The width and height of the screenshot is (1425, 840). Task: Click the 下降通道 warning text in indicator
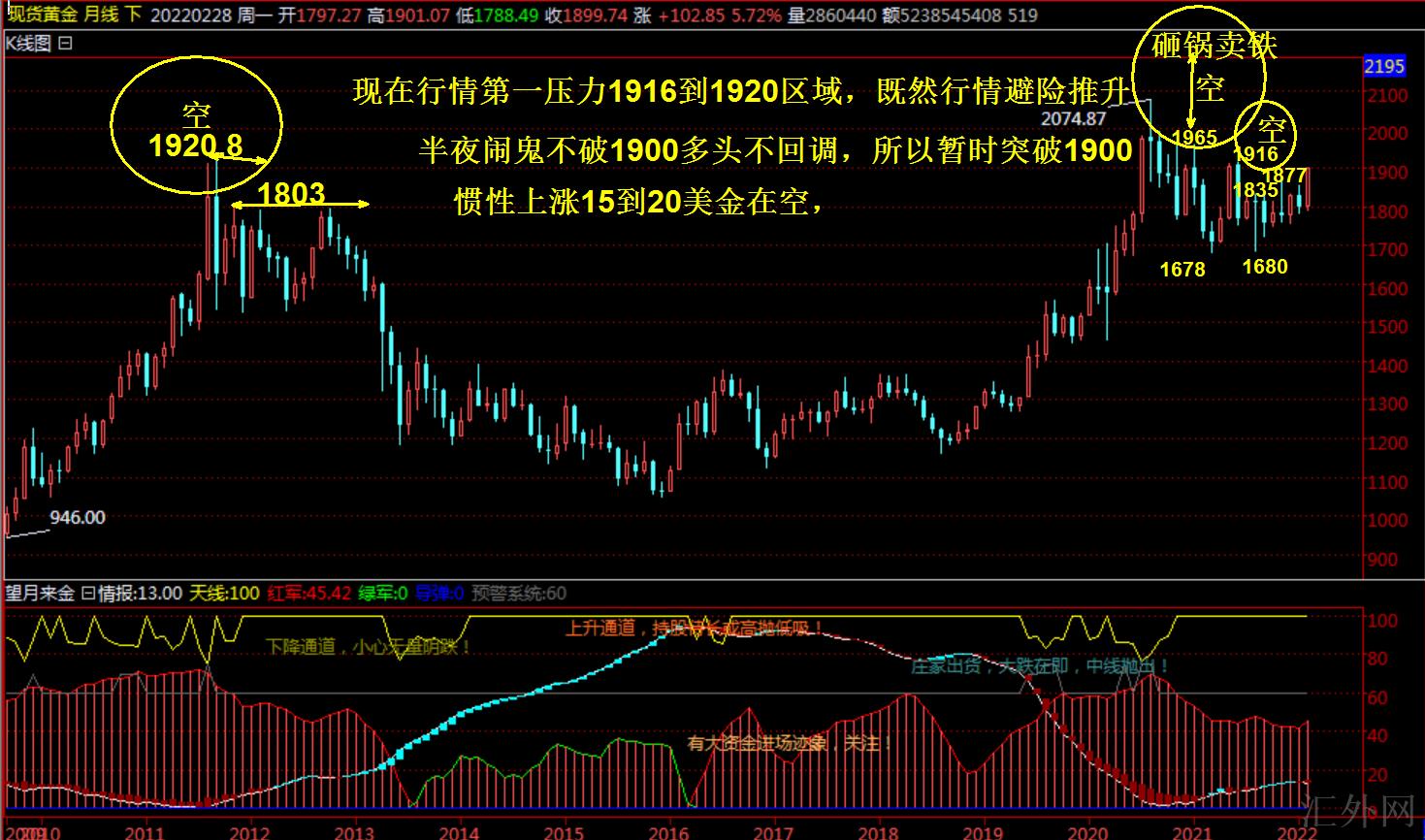tap(369, 647)
